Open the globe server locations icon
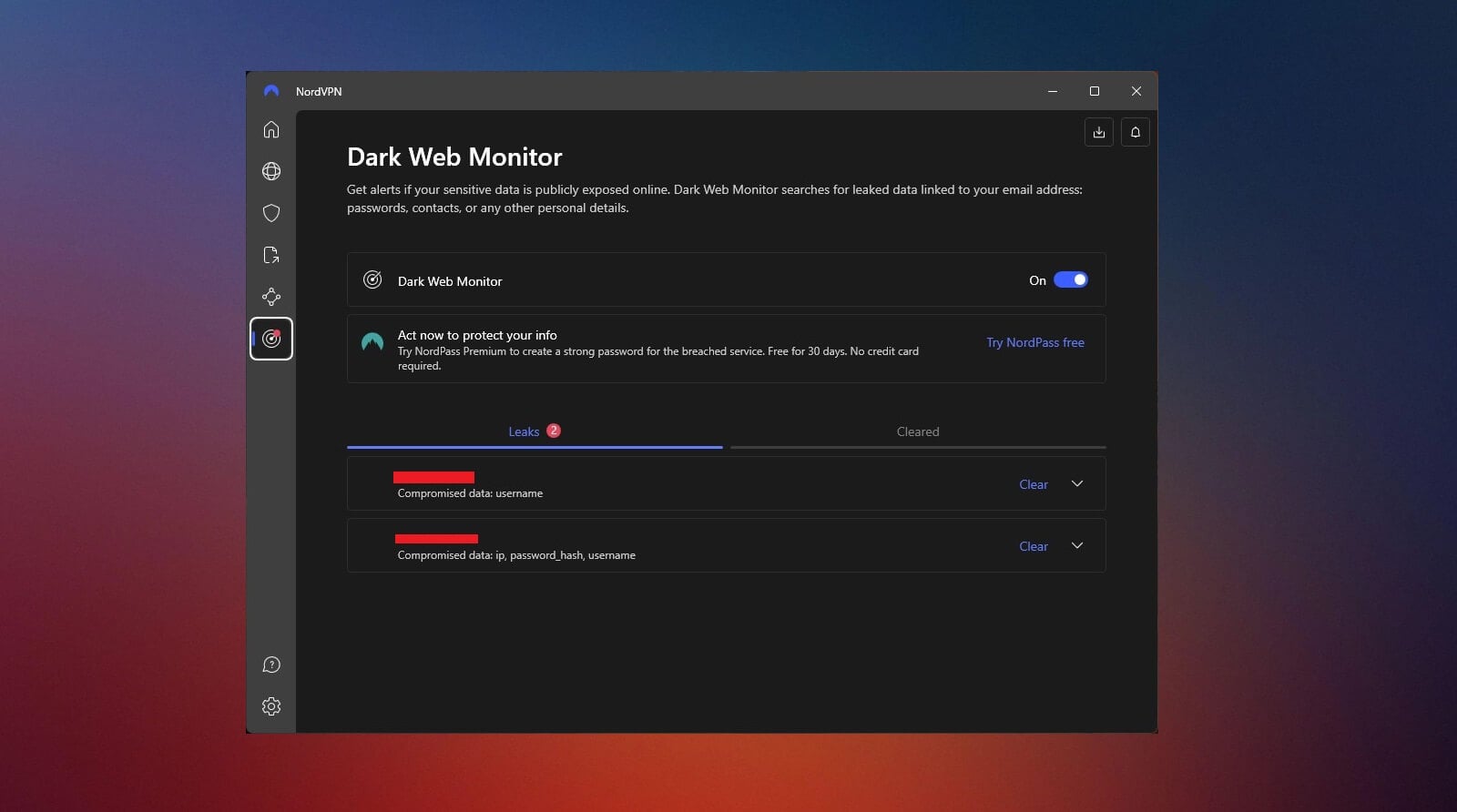Image resolution: width=1457 pixels, height=812 pixels. tap(271, 171)
